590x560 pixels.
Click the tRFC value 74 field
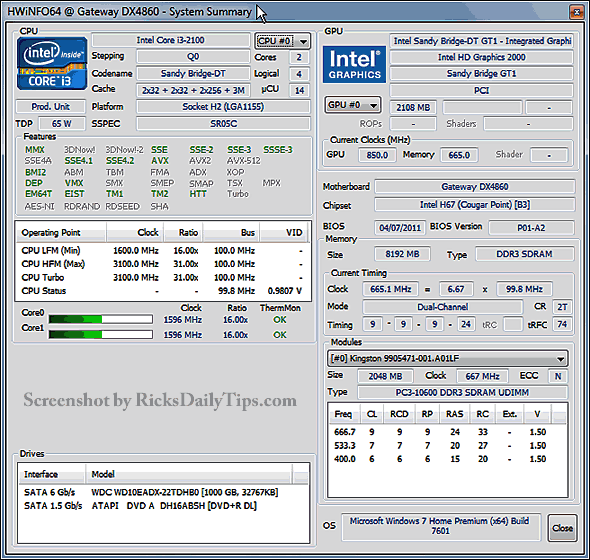coord(562,324)
